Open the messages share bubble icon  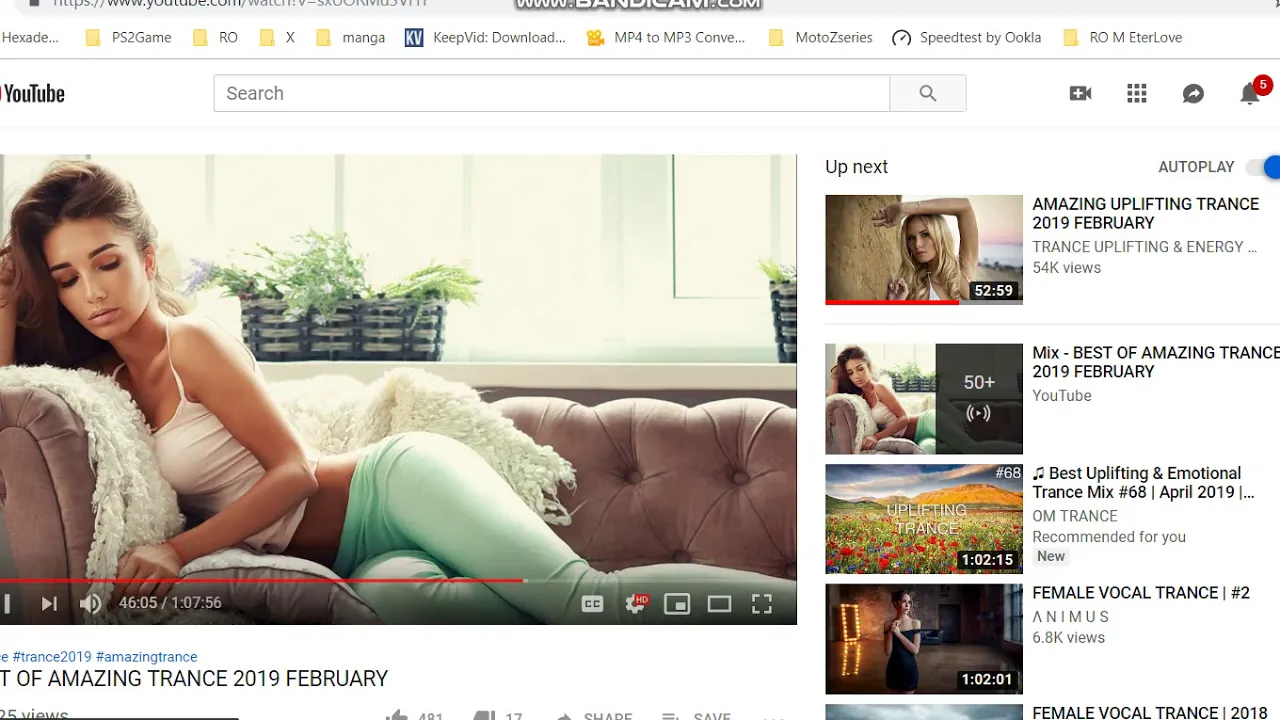coord(1193,93)
